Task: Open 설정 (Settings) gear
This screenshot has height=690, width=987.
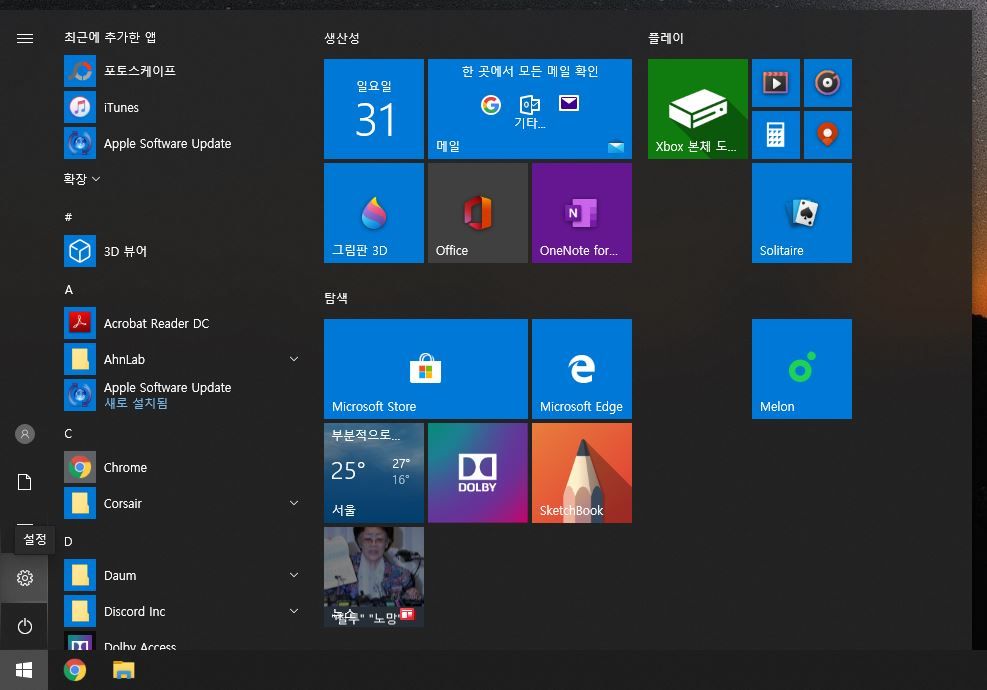Action: [25, 578]
